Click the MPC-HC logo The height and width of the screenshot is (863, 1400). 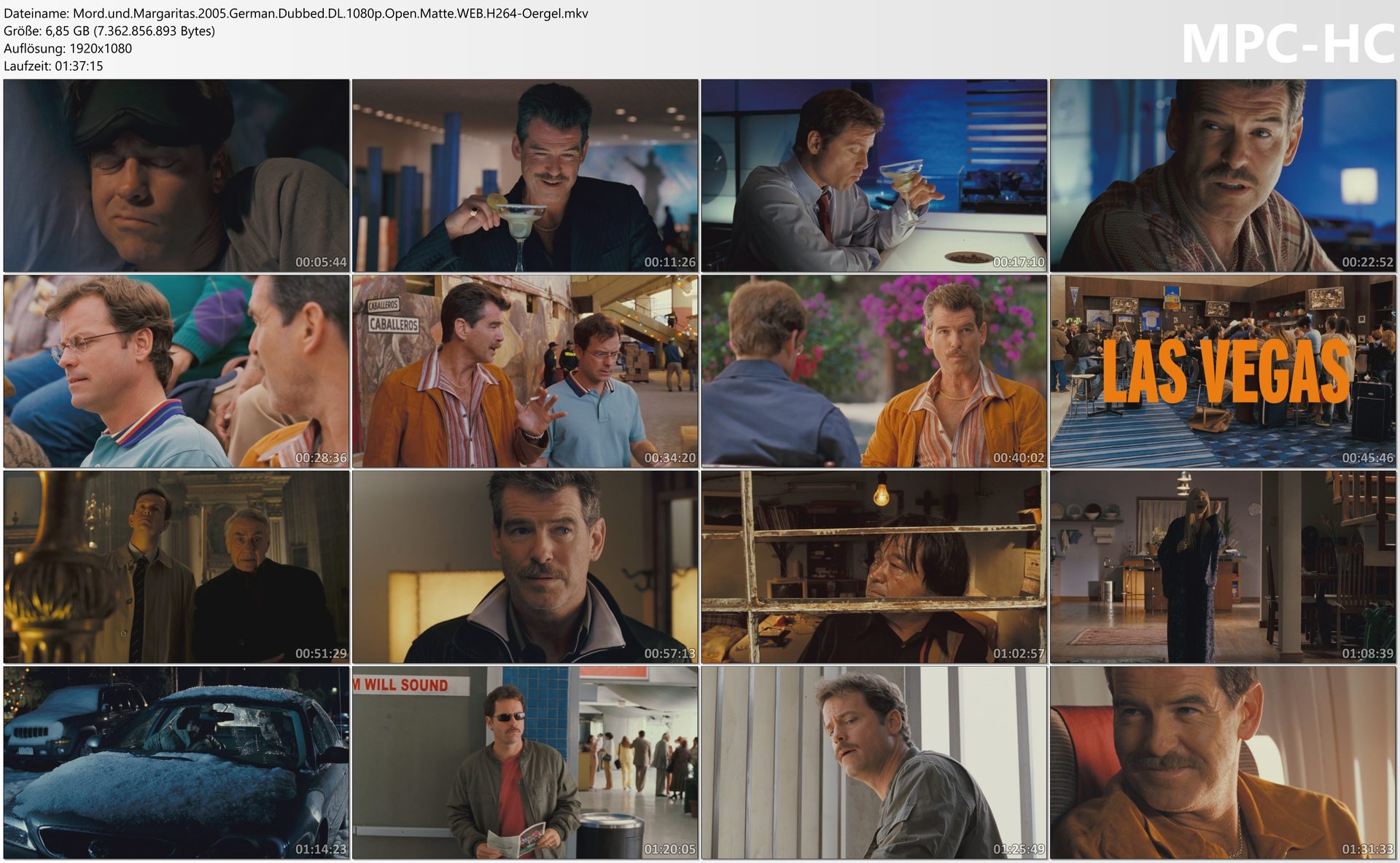coord(1287,44)
